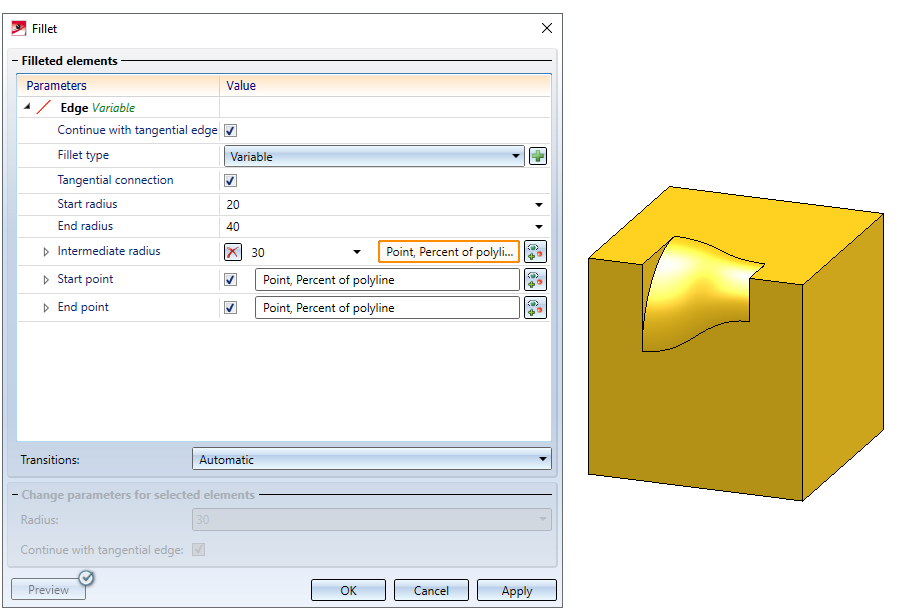Click point selection icon in Start point row
900x615 pixels.
coord(535,280)
